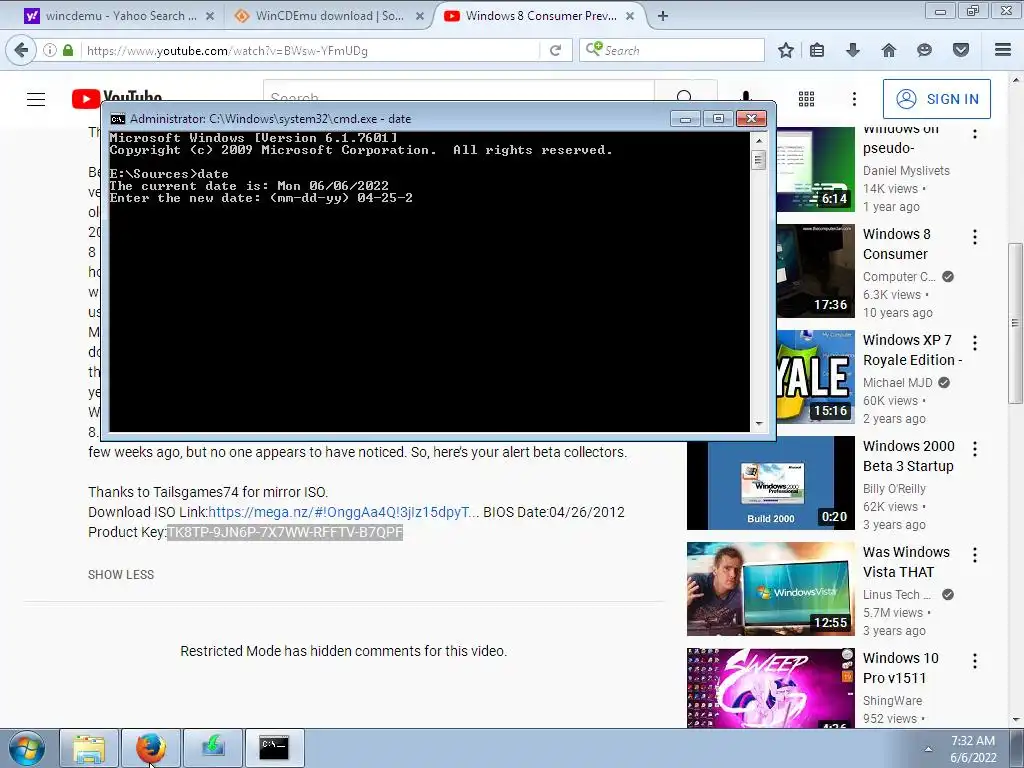Click scroll-down arrow in cmd window
The height and width of the screenshot is (768, 1024).
[759, 423]
